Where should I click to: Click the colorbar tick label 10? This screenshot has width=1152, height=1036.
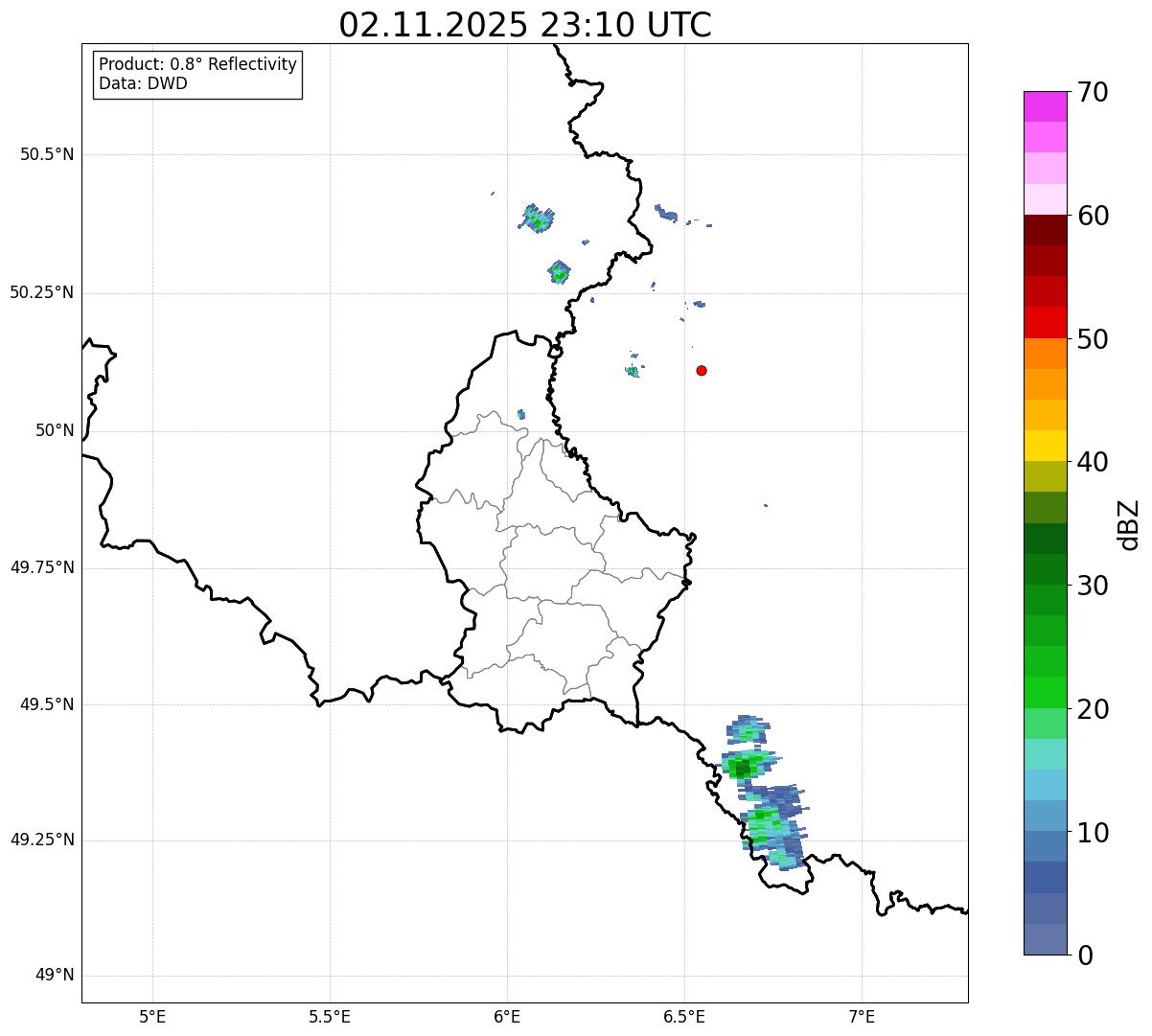coord(1093,833)
